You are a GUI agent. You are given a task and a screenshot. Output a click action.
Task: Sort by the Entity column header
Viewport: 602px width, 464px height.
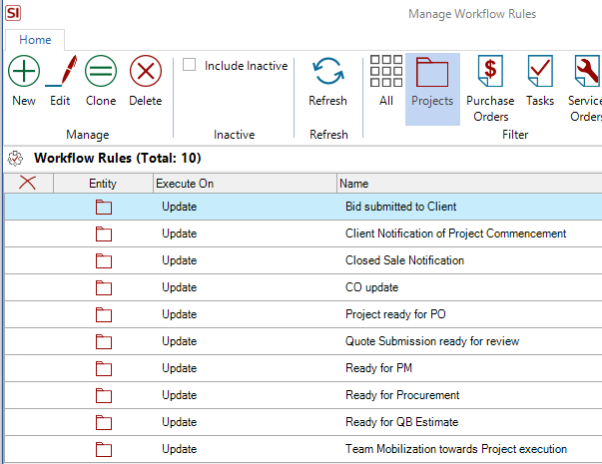pyautogui.click(x=102, y=184)
